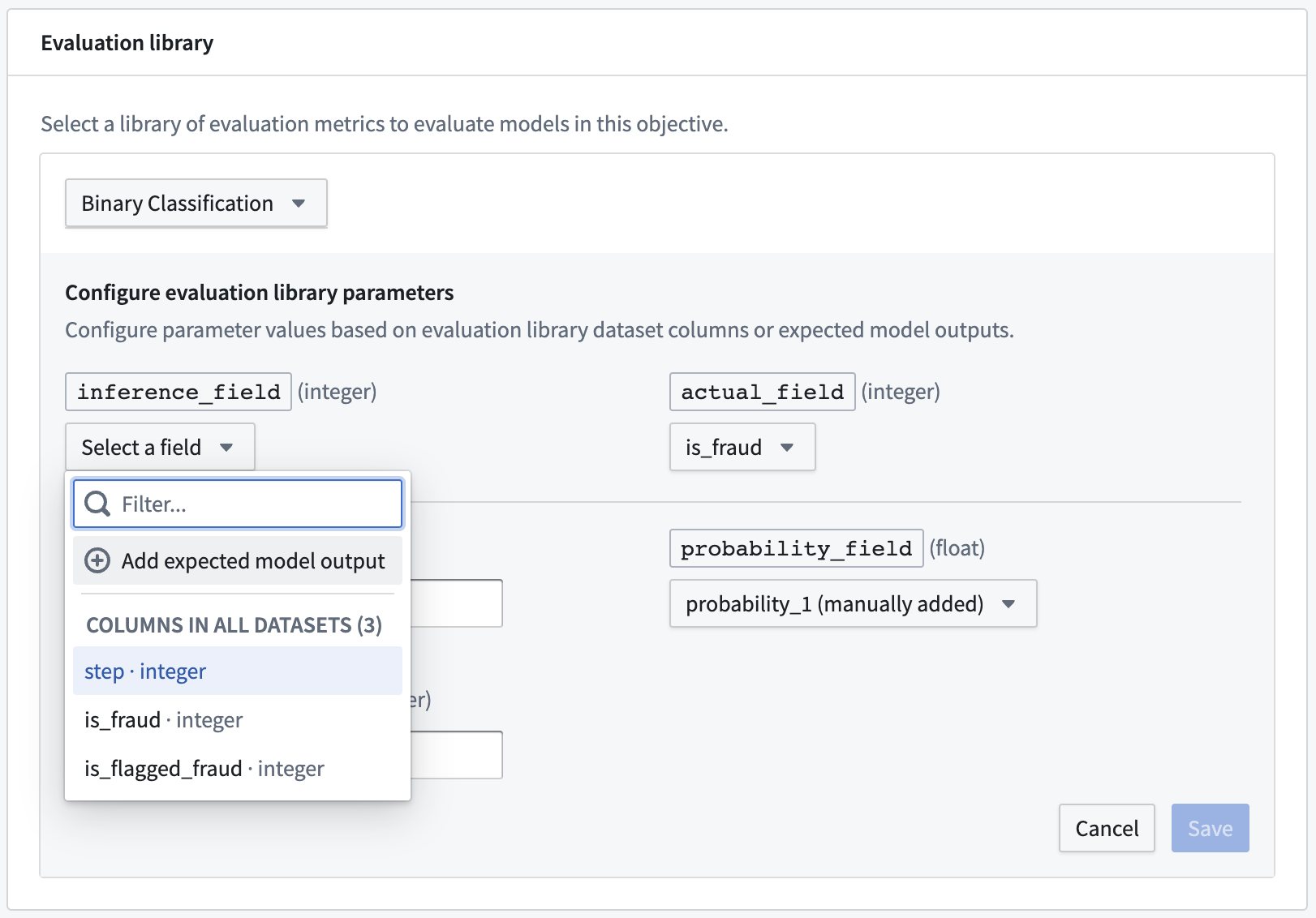Open the is_fraud actual_field dropdown

point(742,447)
